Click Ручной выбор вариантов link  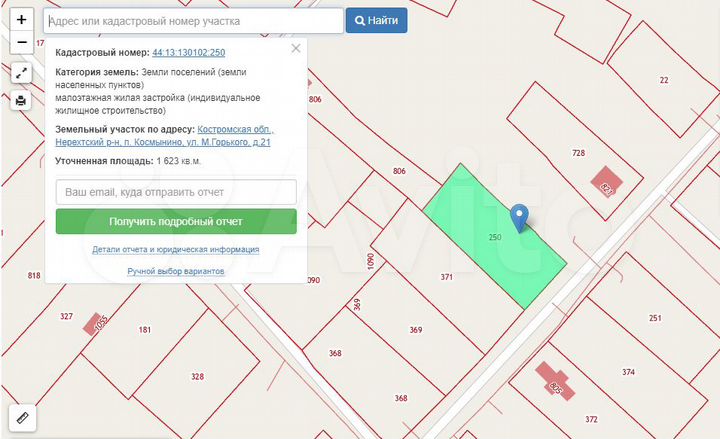tap(176, 271)
